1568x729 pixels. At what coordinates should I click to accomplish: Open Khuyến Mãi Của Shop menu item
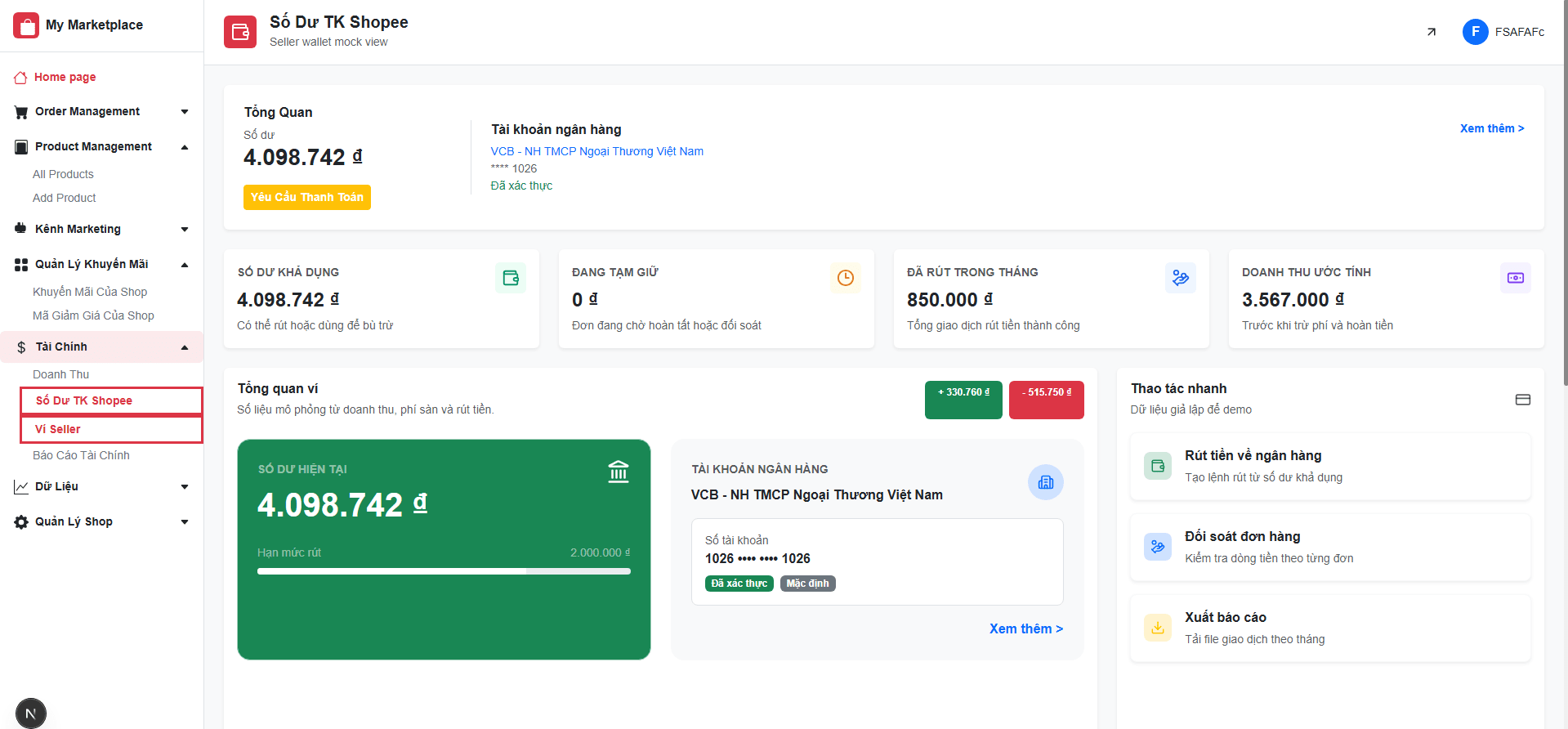coord(90,292)
